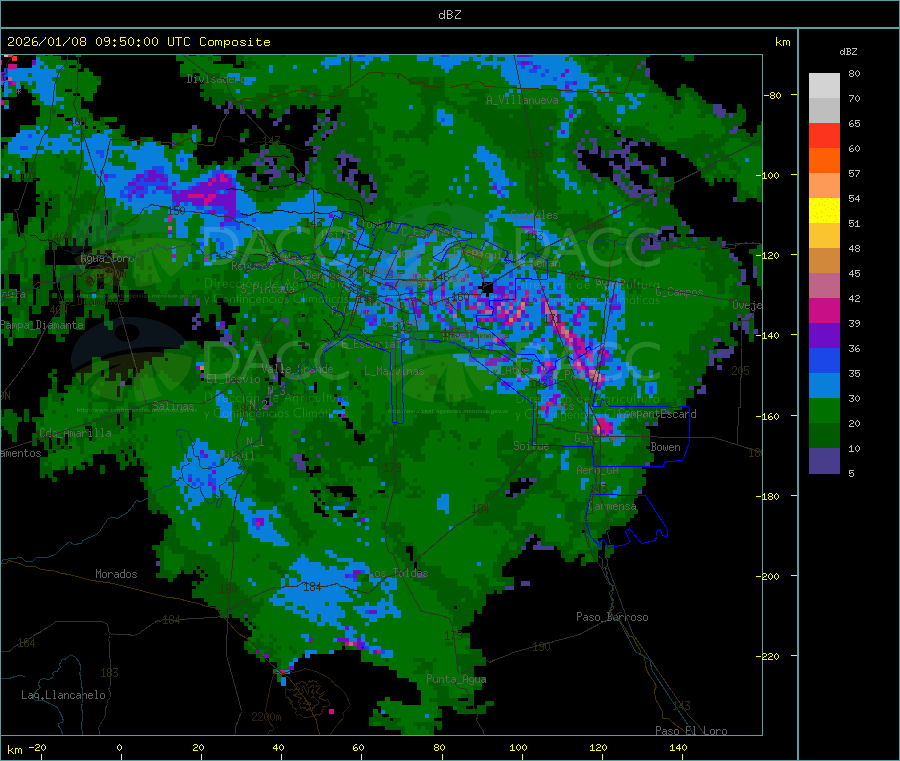Choose the light blue 30-35 dBZ legend band
900x761 pixels.
[x=824, y=386]
